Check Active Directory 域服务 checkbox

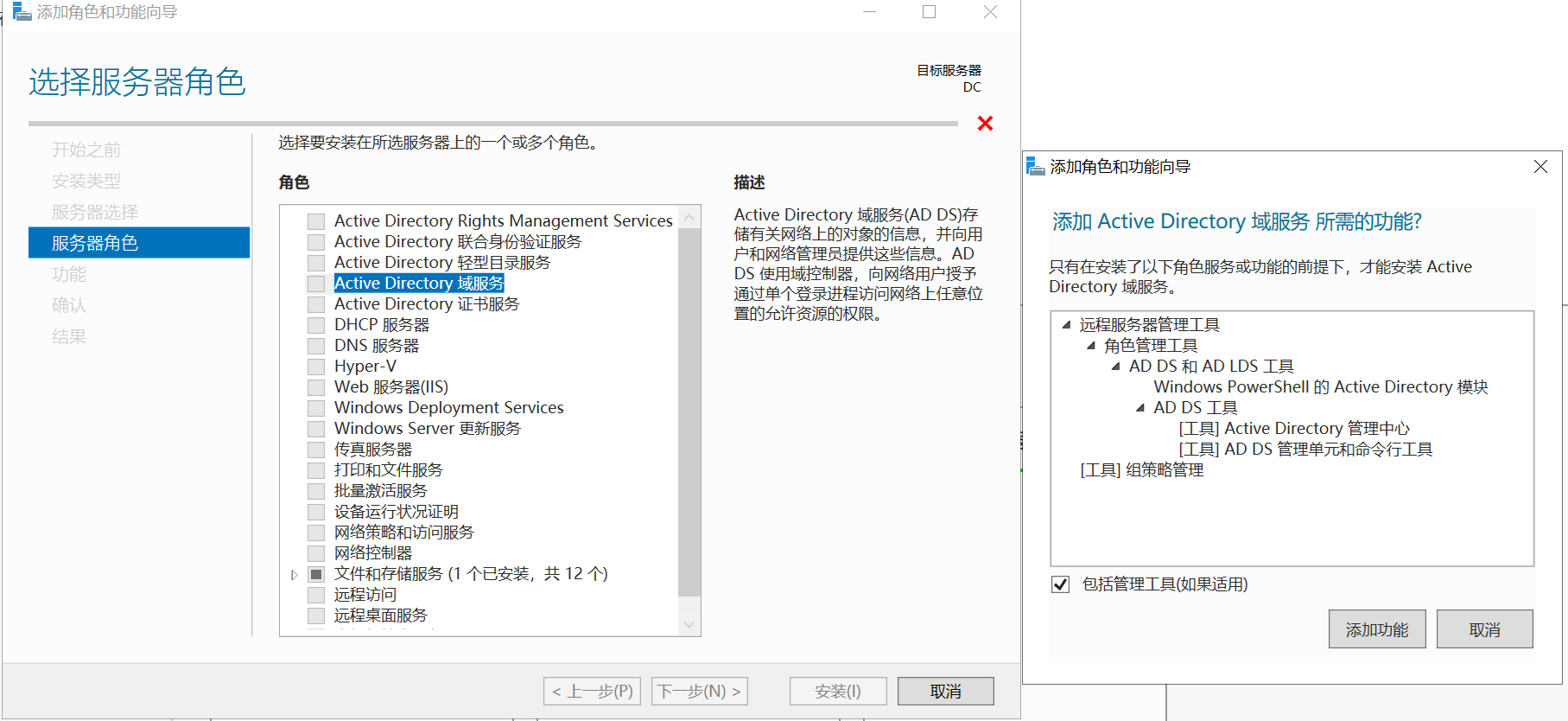pyautogui.click(x=316, y=284)
